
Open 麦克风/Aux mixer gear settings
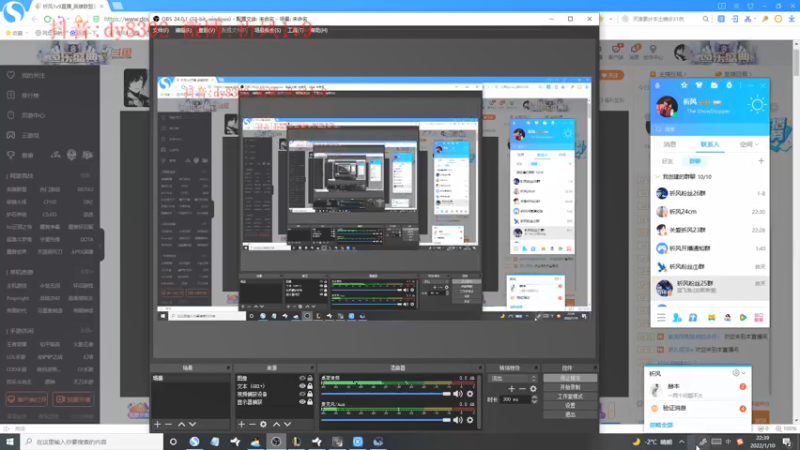pos(470,420)
